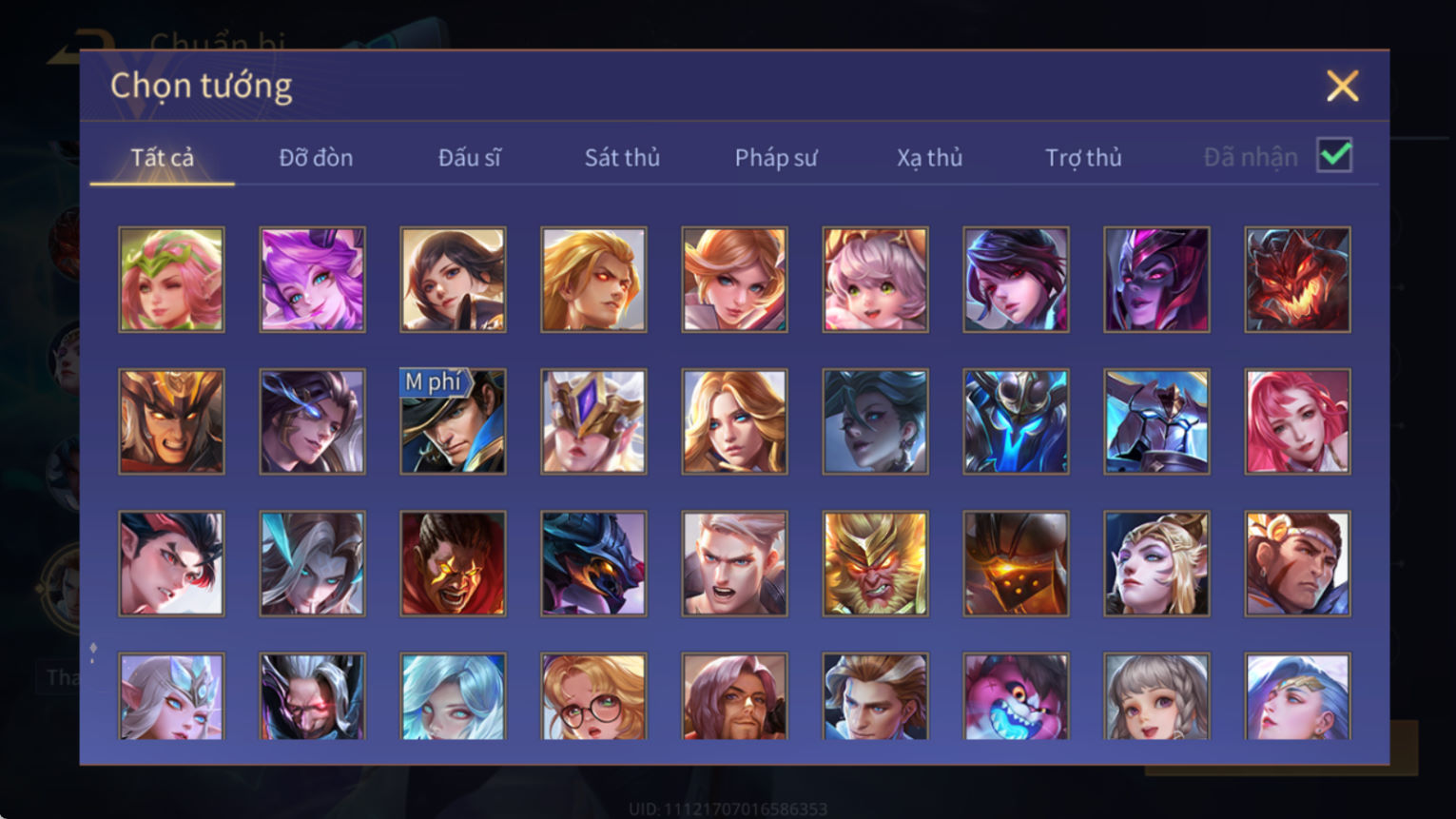The height and width of the screenshot is (819, 1456).
Task: Pick the red lava demon hero portrait
Action: tap(1297, 280)
